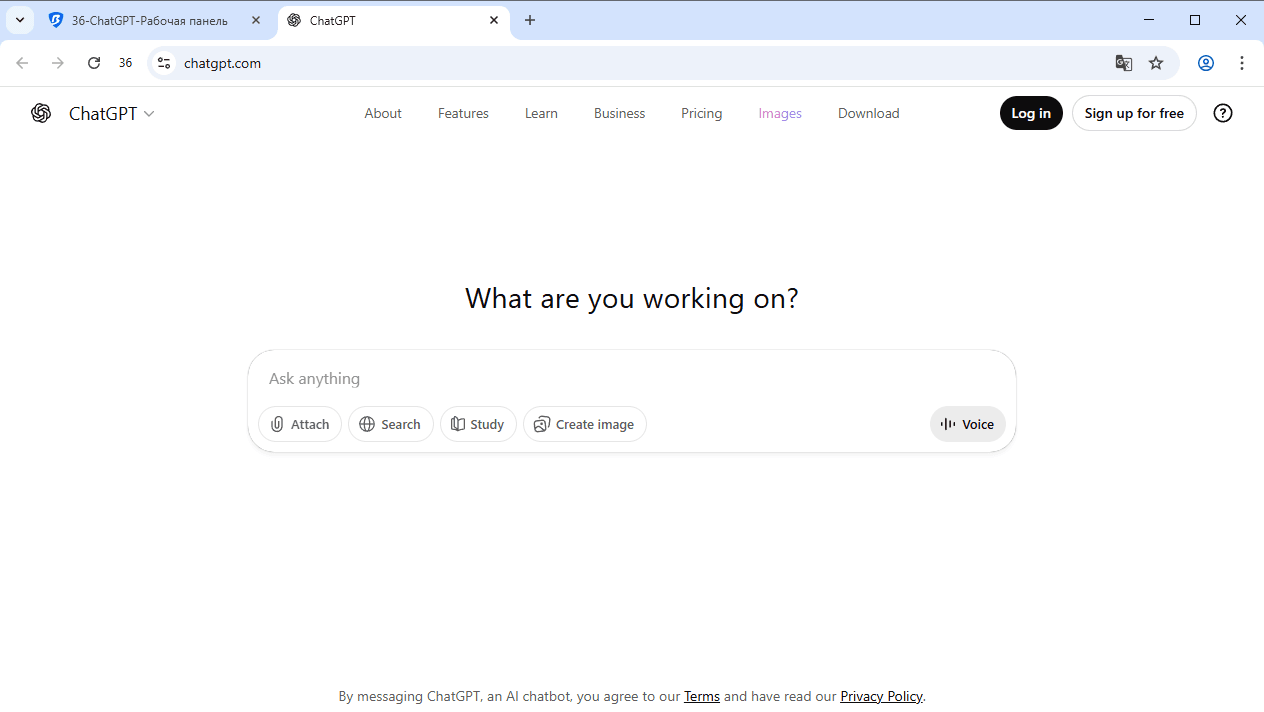Reload the page
The height and width of the screenshot is (712, 1264).
(x=94, y=63)
